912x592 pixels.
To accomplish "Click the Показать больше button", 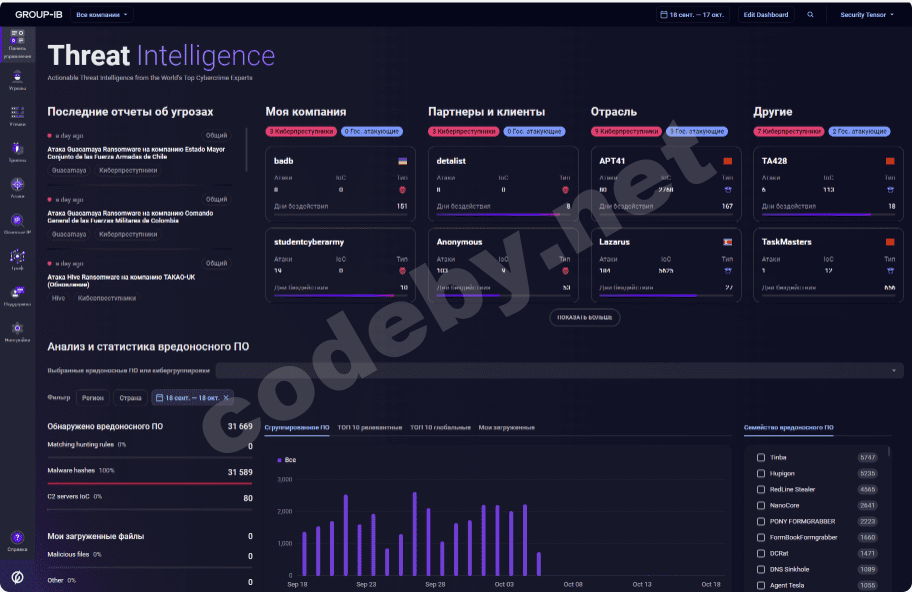I will coord(585,318).
